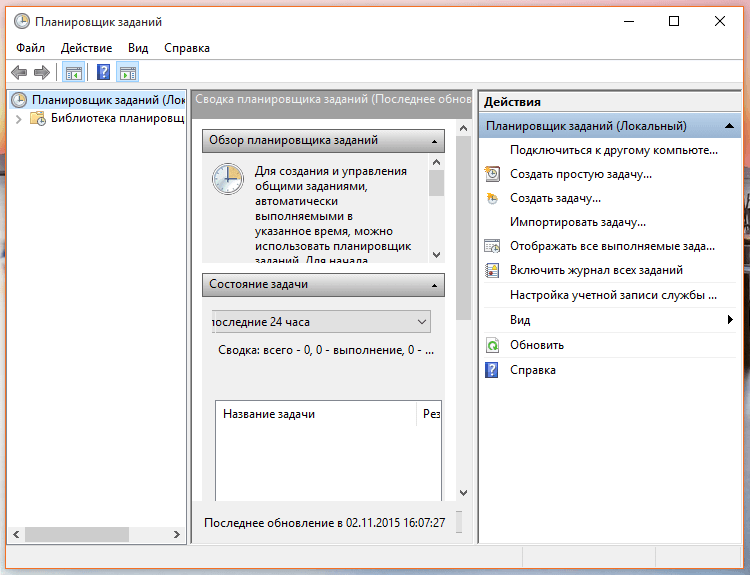Click the blue Help toolbar icon
750x575 pixels.
click(x=103, y=72)
